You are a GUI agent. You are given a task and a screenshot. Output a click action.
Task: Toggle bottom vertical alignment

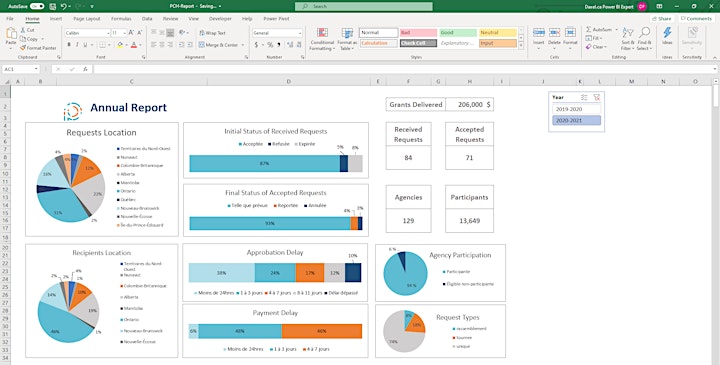[170, 33]
